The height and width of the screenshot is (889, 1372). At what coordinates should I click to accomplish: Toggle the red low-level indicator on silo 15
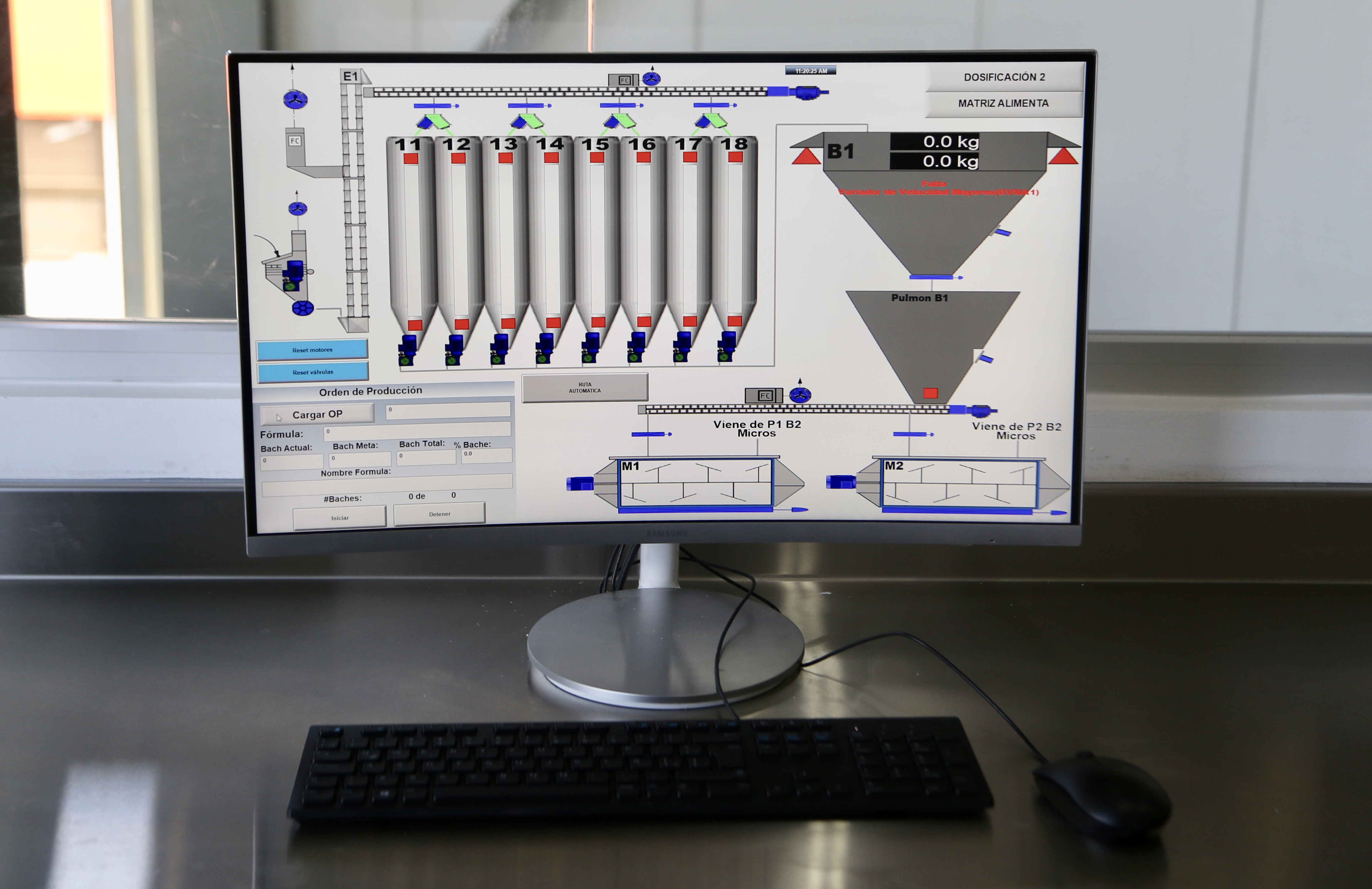[x=598, y=322]
